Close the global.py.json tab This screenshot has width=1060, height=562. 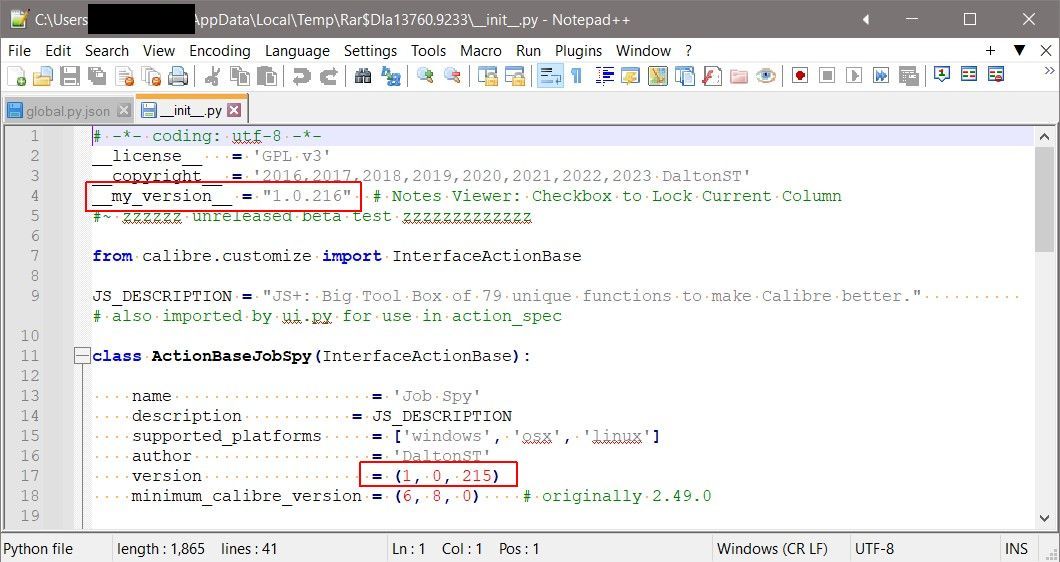tap(124, 110)
